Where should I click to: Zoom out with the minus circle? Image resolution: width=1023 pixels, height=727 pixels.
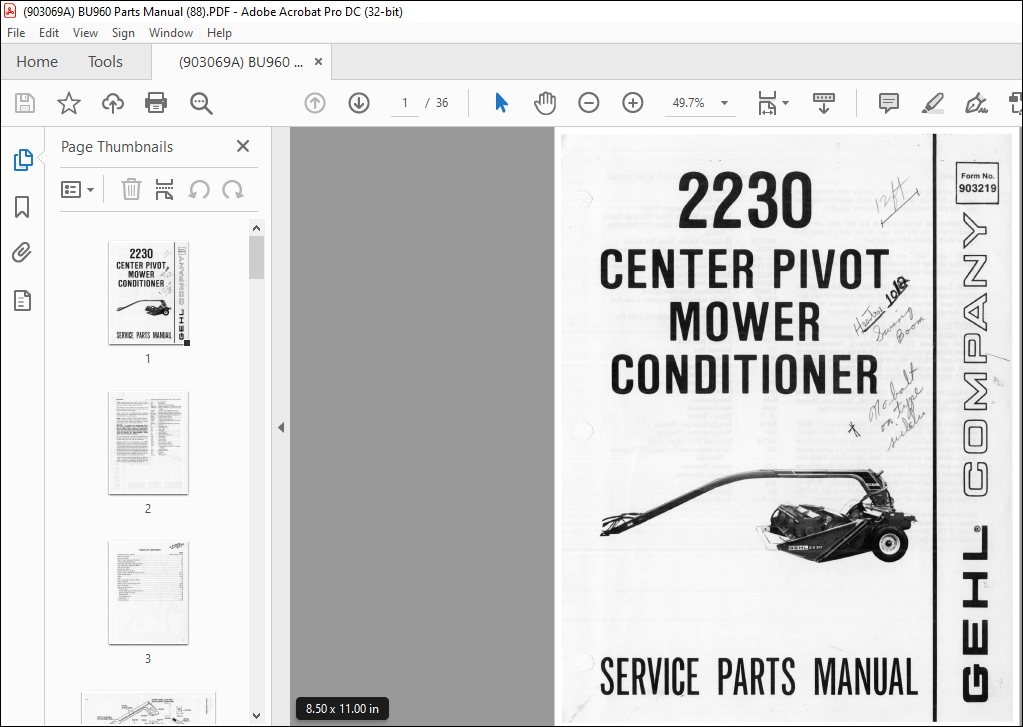(x=588, y=103)
